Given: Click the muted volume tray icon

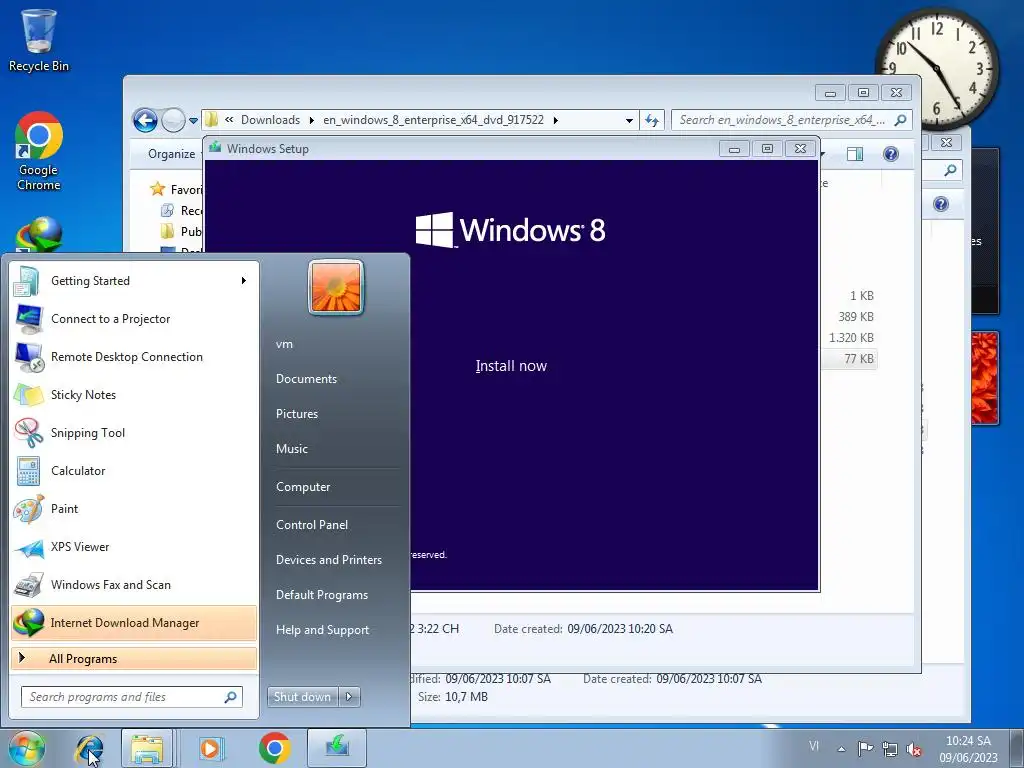Looking at the screenshot, I should [x=914, y=750].
